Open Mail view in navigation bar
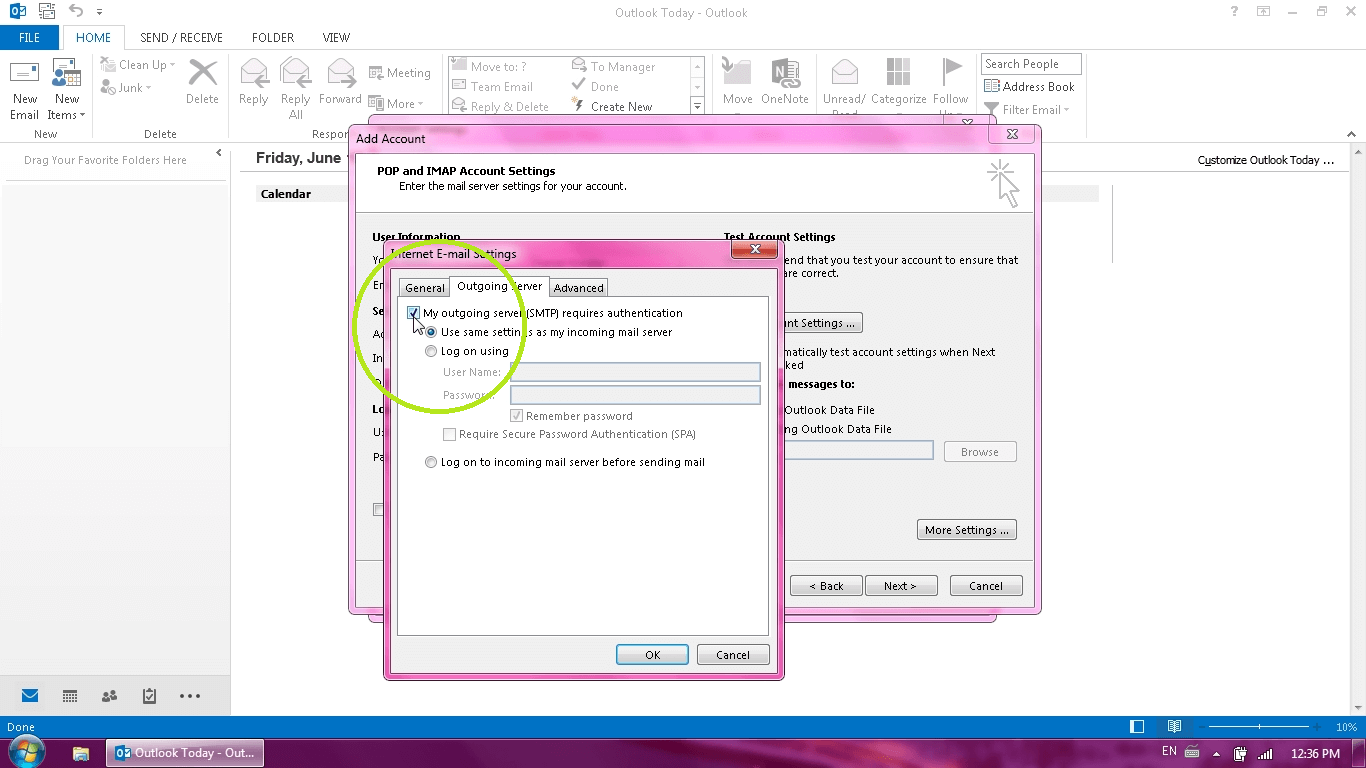1366x768 pixels. tap(30, 696)
